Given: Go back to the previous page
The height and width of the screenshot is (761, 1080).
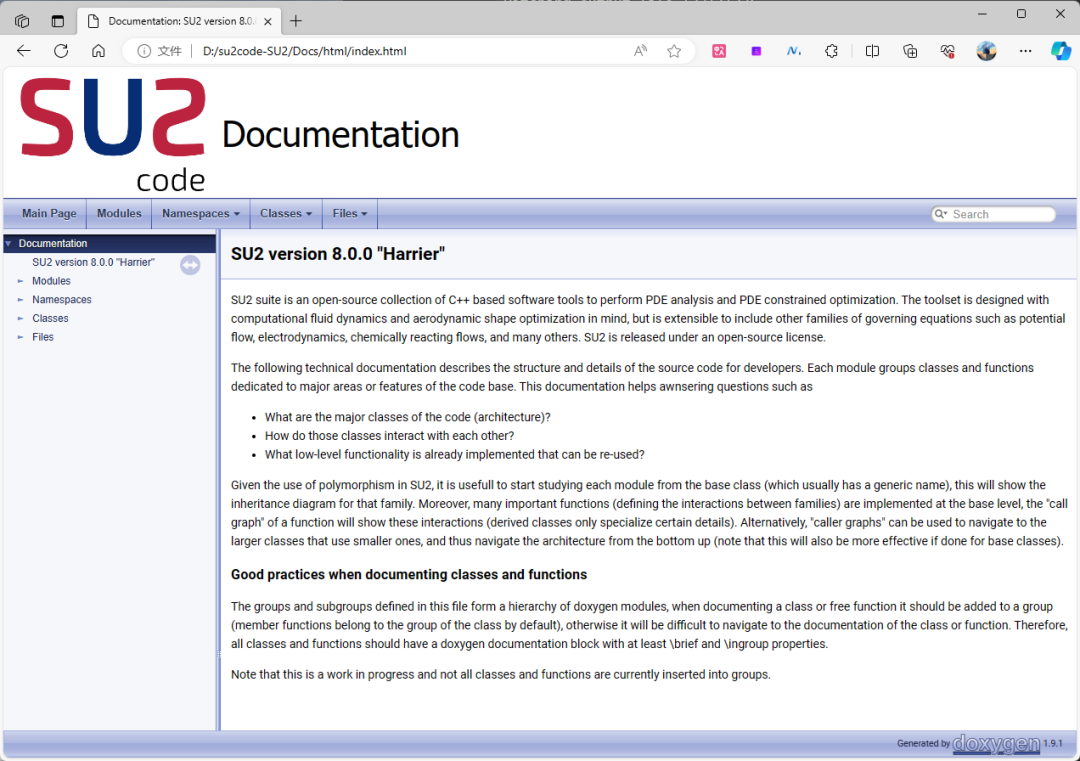Looking at the screenshot, I should 23,51.
